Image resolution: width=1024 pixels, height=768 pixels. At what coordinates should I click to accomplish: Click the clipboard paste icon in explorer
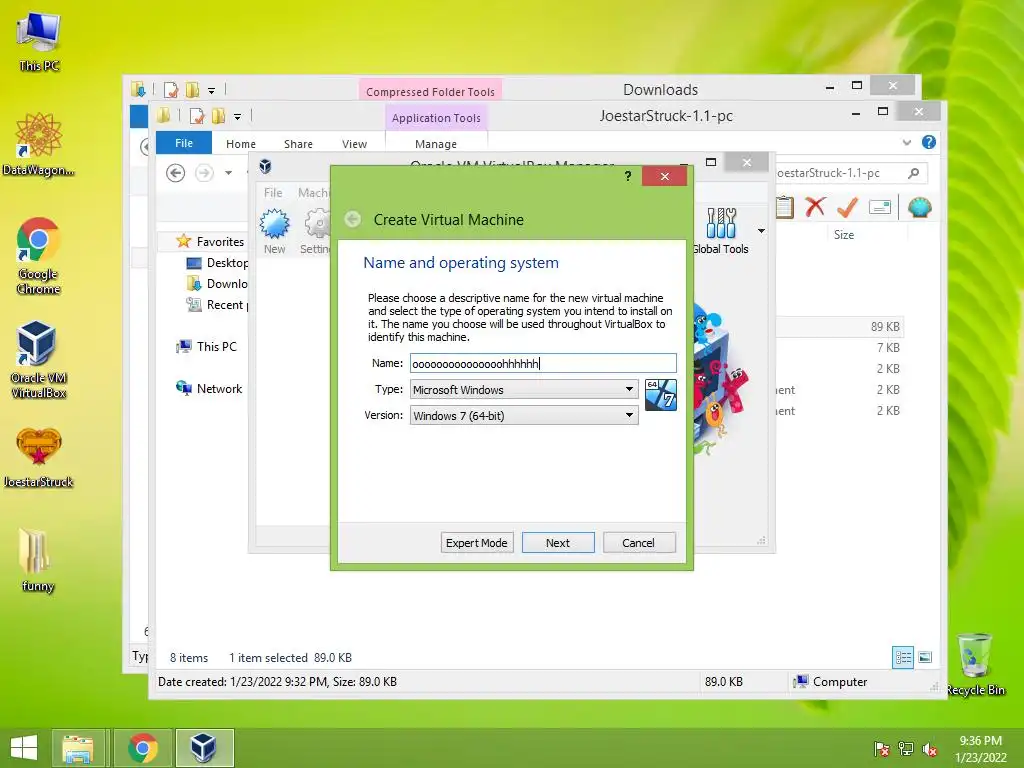[x=785, y=208]
